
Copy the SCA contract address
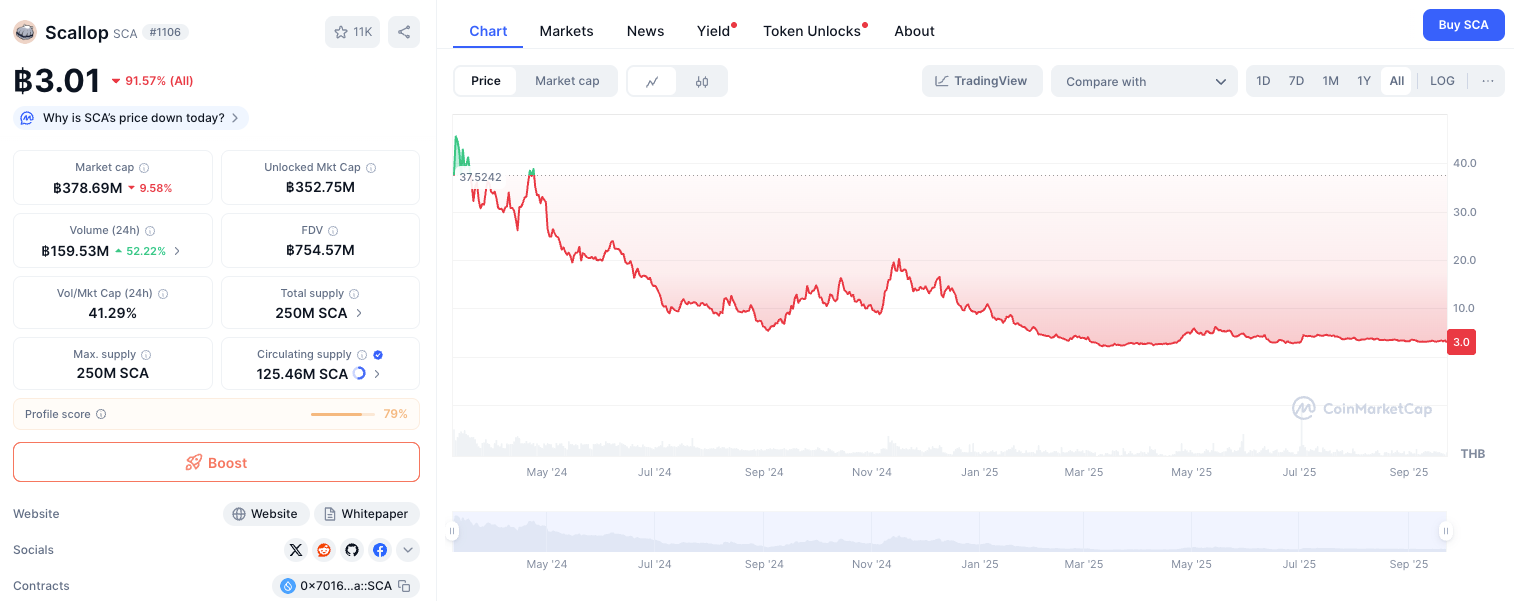[404, 586]
